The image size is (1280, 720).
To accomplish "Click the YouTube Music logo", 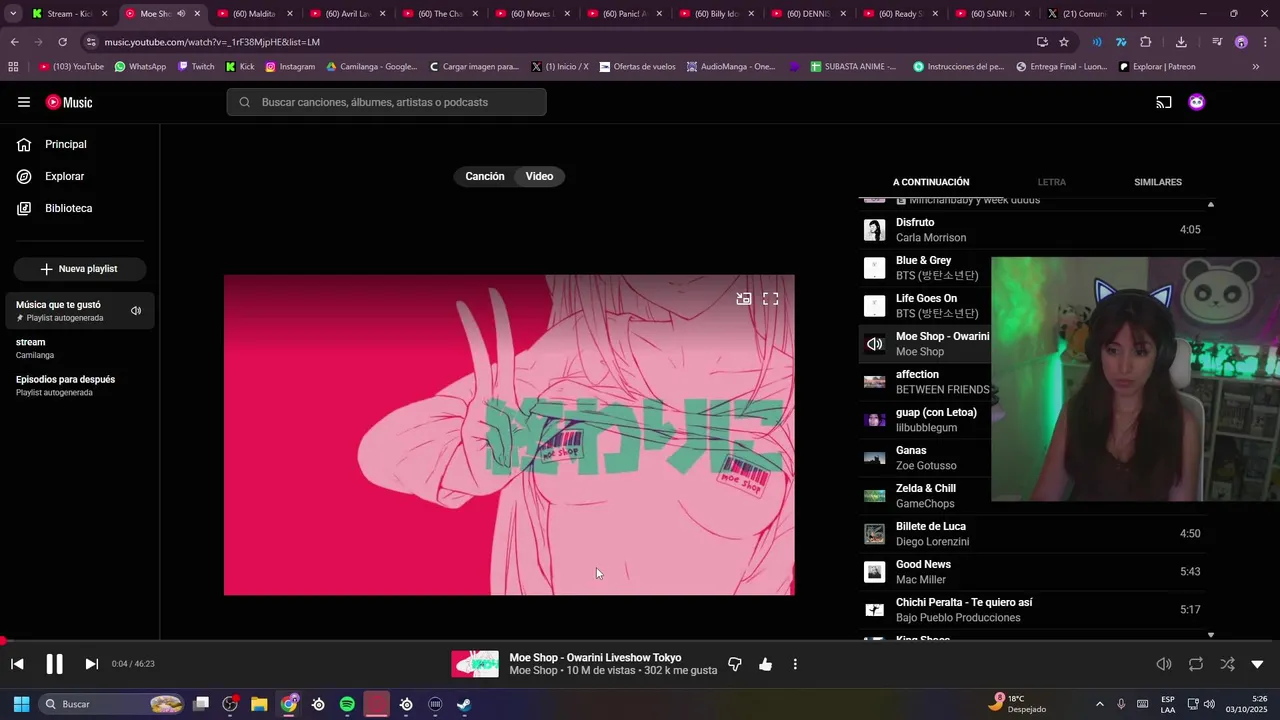I will [x=69, y=102].
